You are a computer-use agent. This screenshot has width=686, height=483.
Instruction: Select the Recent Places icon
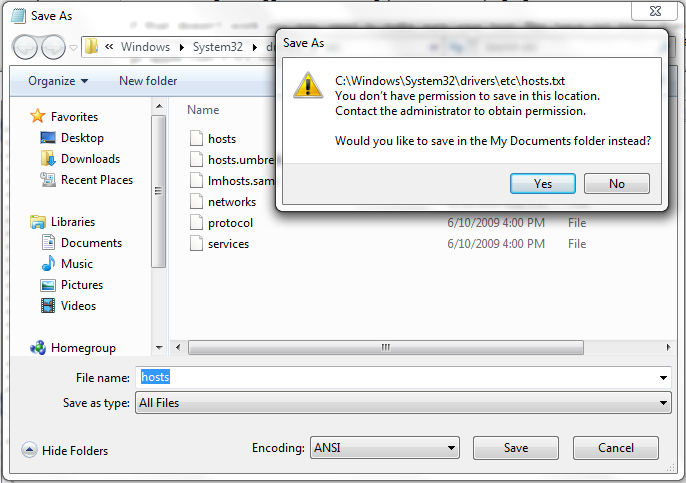pyautogui.click(x=48, y=180)
